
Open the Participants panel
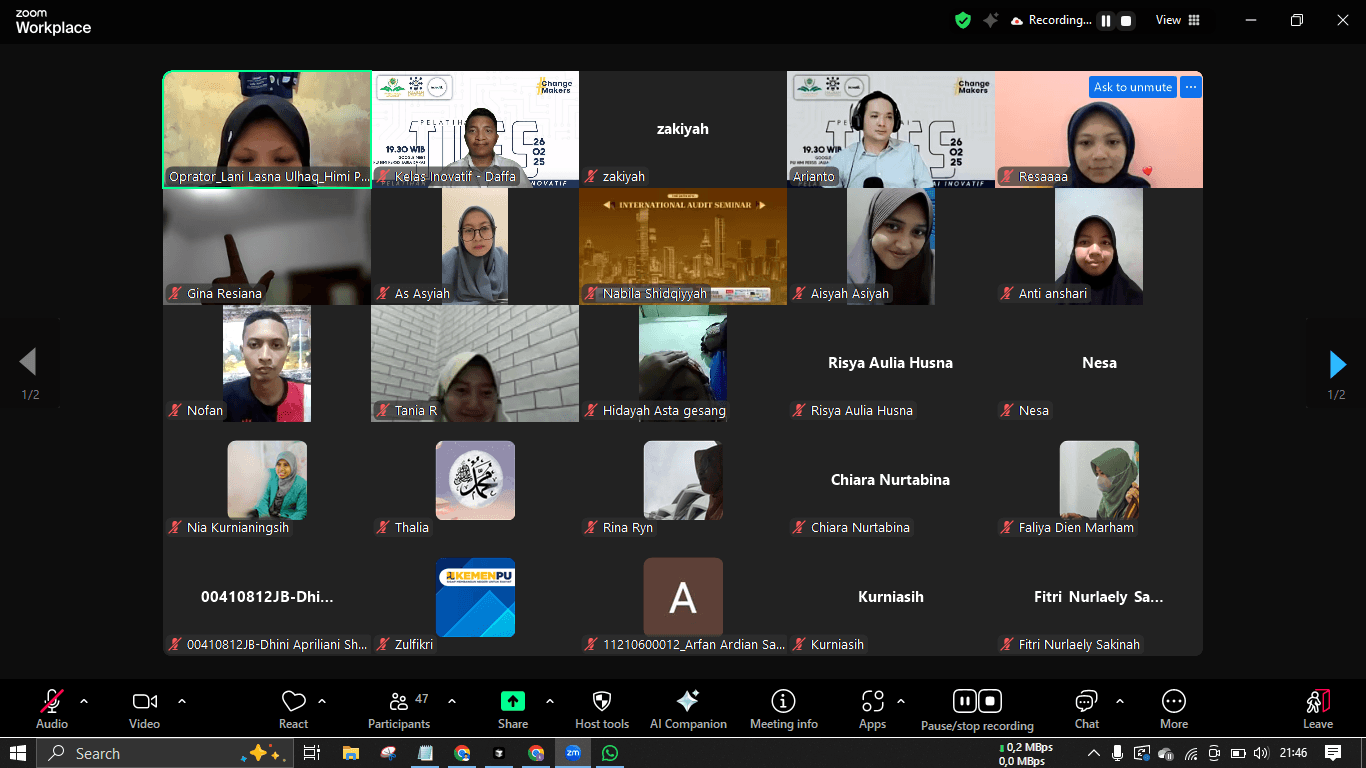[x=398, y=708]
